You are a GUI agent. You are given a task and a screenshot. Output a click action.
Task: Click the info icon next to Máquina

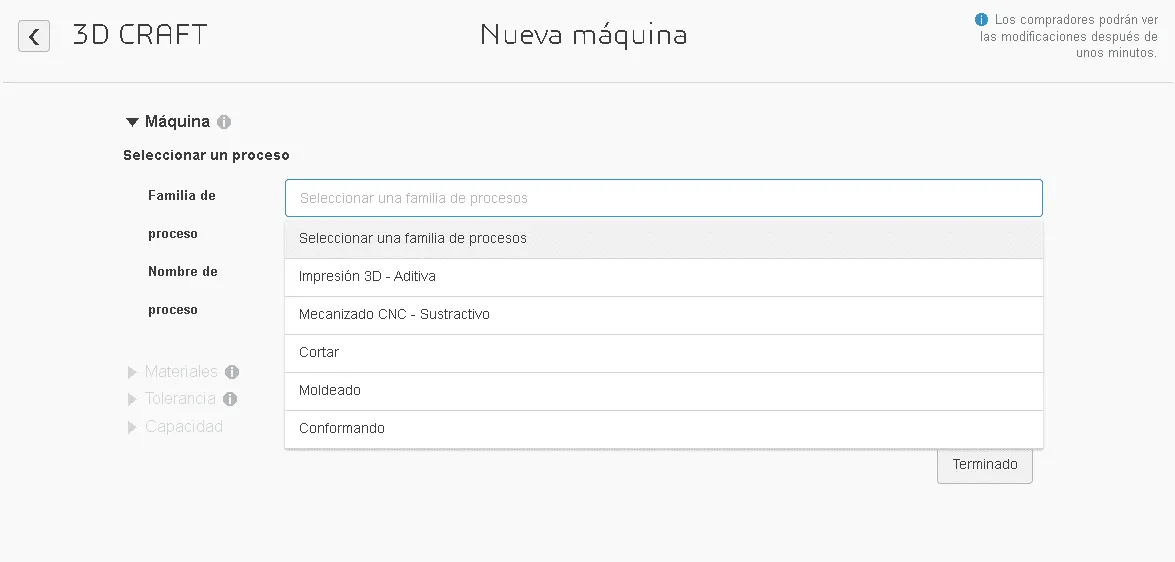(x=224, y=122)
